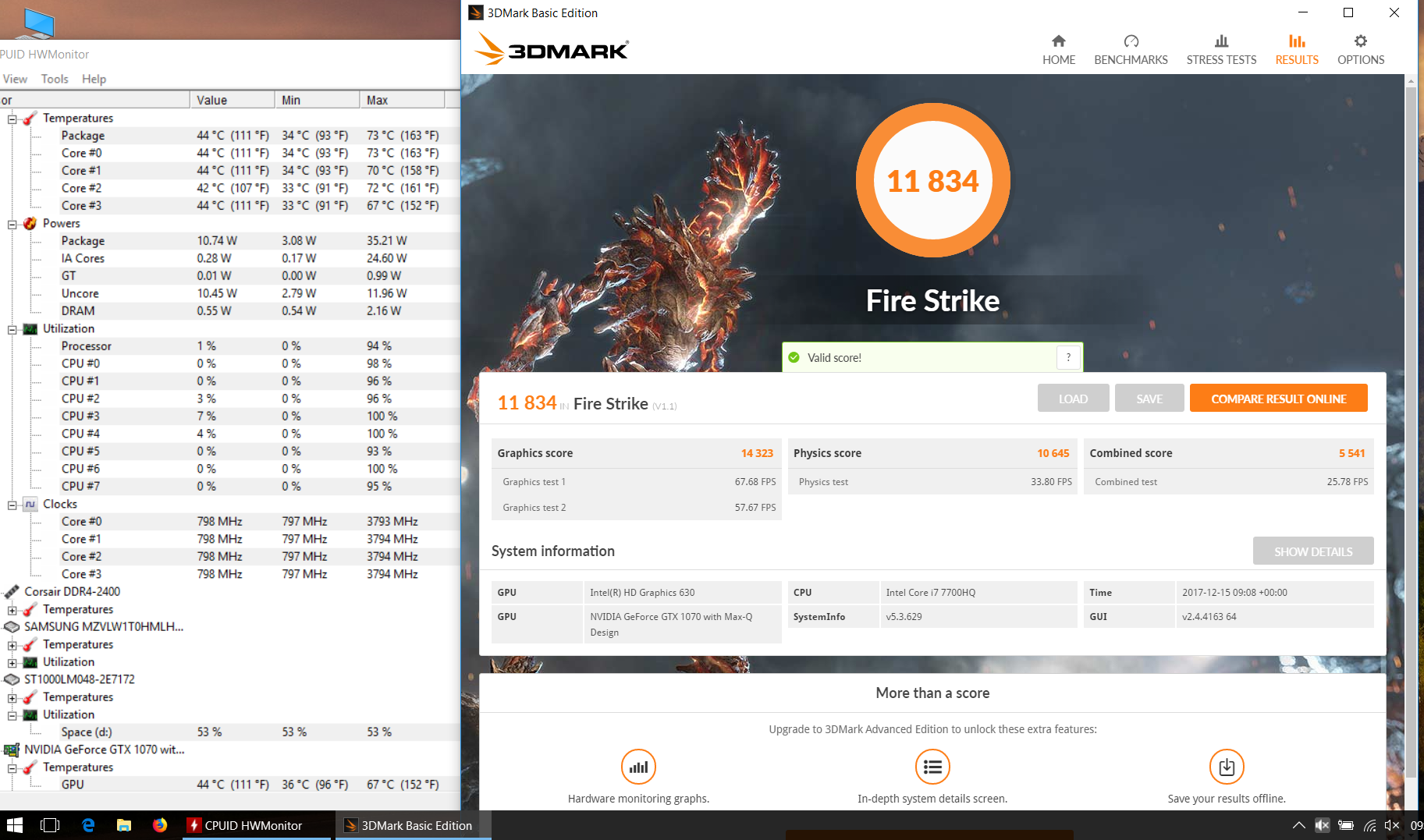
Task: Collapse the Powers node in HWMonitor
Action: pyautogui.click(x=12, y=224)
